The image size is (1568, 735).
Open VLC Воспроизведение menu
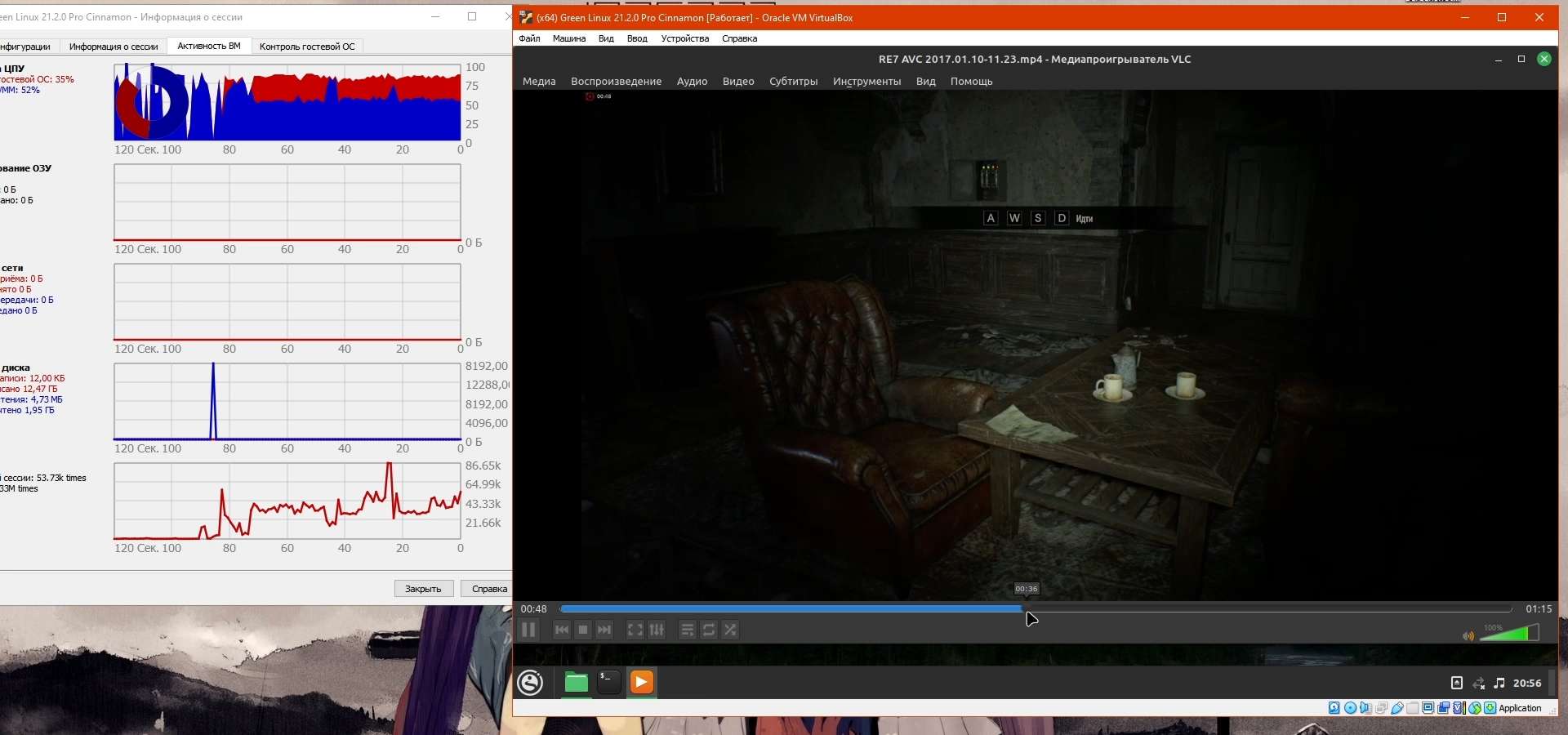coord(617,82)
